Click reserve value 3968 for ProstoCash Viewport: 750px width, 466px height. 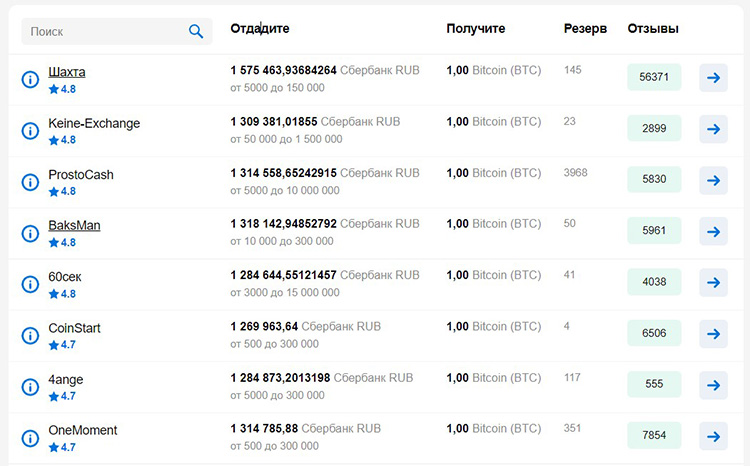[x=575, y=173]
